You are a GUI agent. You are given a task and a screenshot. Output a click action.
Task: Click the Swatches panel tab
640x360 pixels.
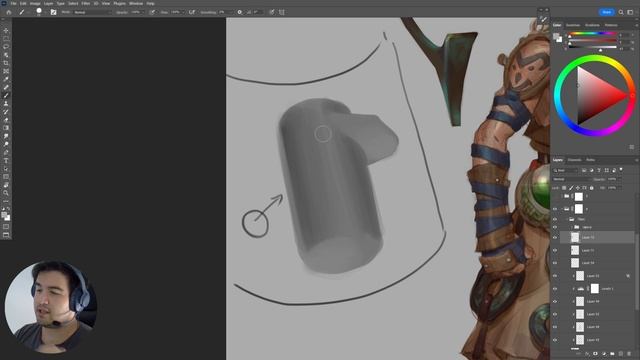pos(573,25)
